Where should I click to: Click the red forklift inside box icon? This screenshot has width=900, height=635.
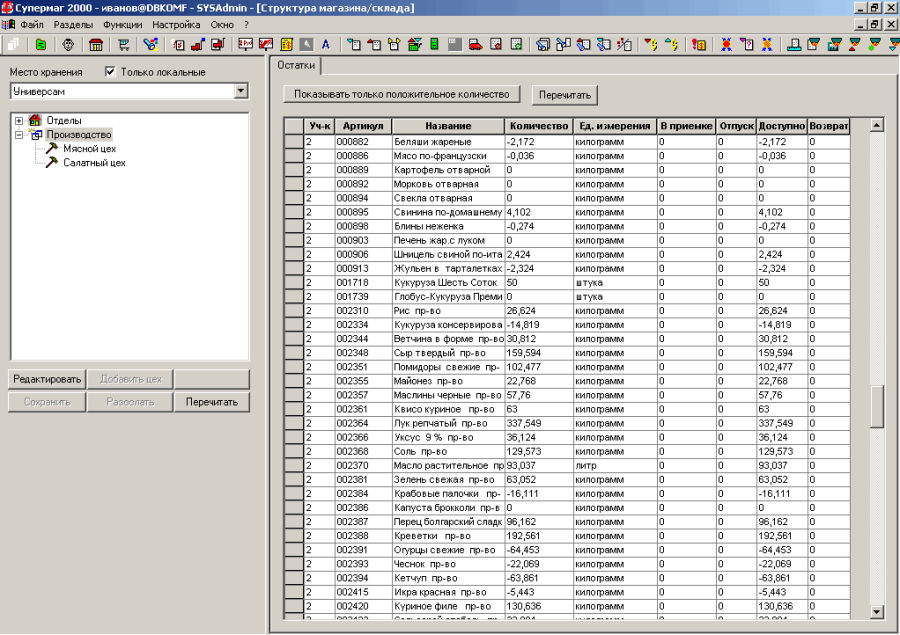pyautogui.click(x=218, y=45)
